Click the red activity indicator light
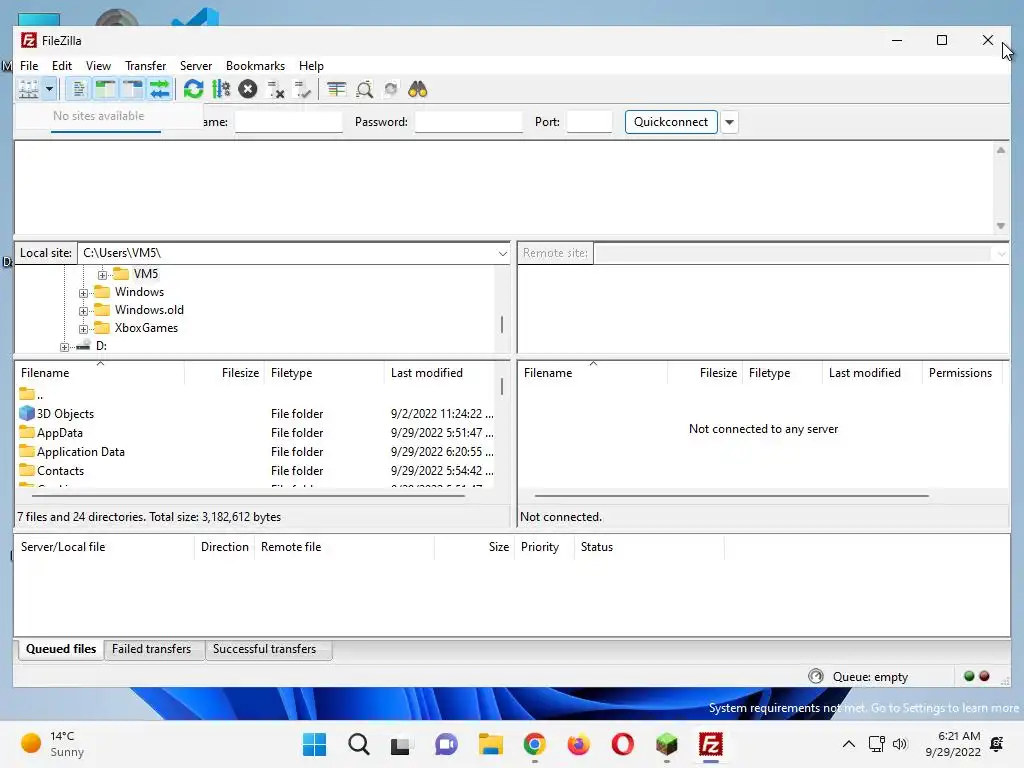 984,677
